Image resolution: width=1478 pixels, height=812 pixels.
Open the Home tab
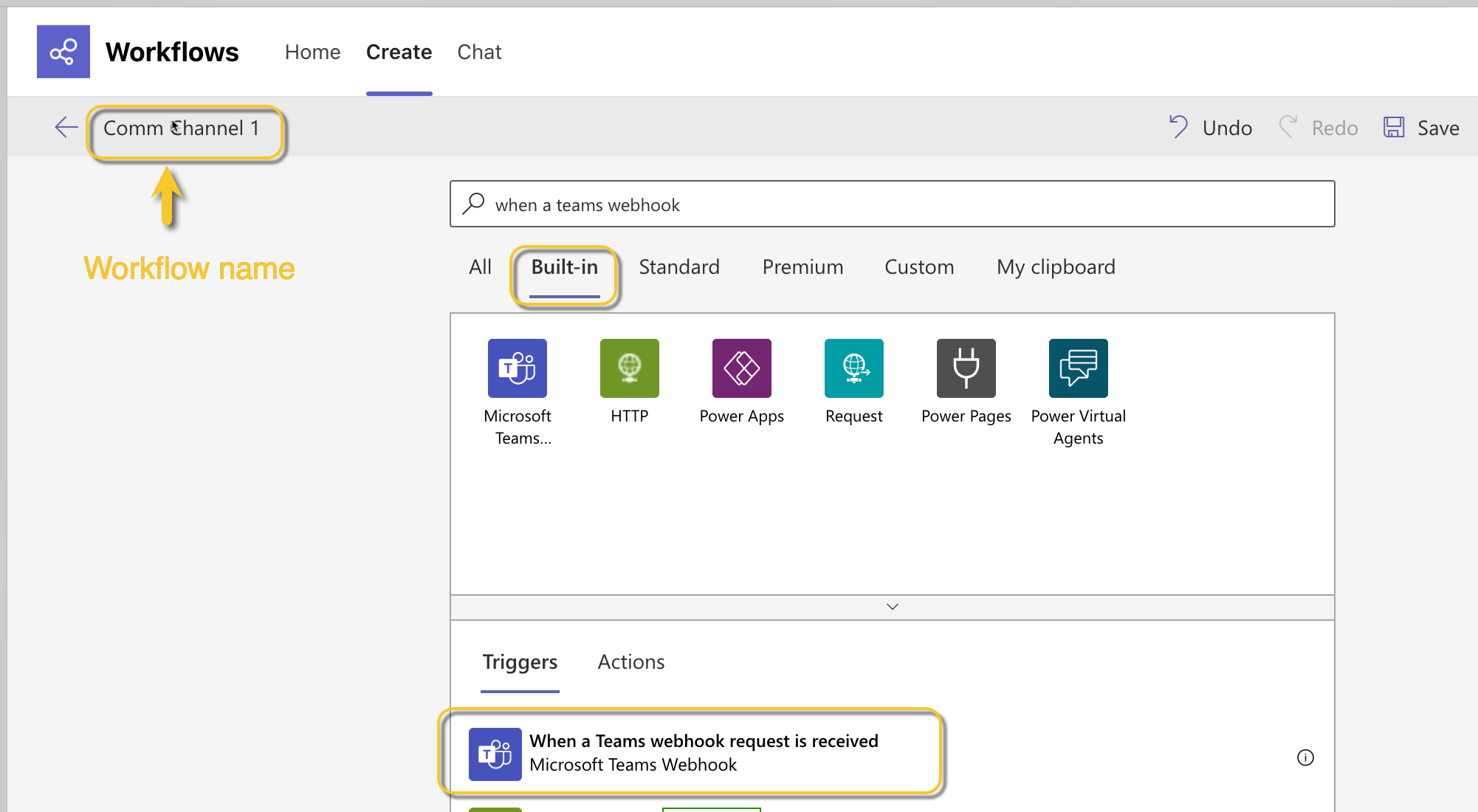click(x=313, y=52)
